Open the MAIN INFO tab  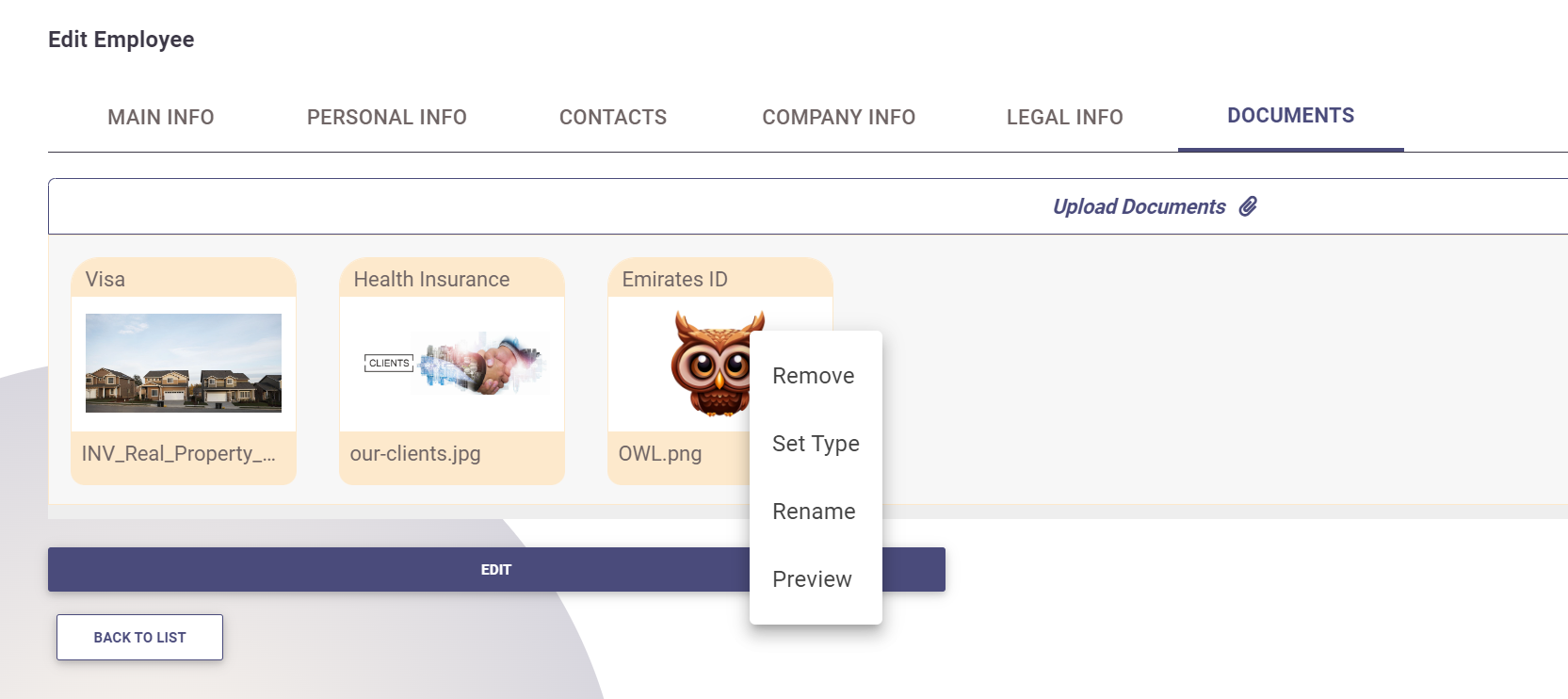click(161, 117)
